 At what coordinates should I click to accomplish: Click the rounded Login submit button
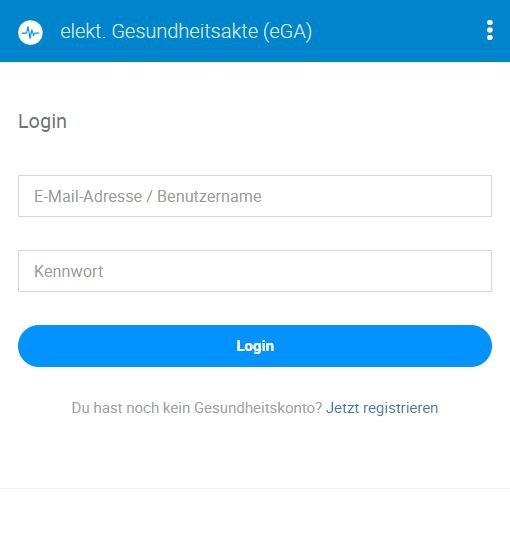(255, 346)
